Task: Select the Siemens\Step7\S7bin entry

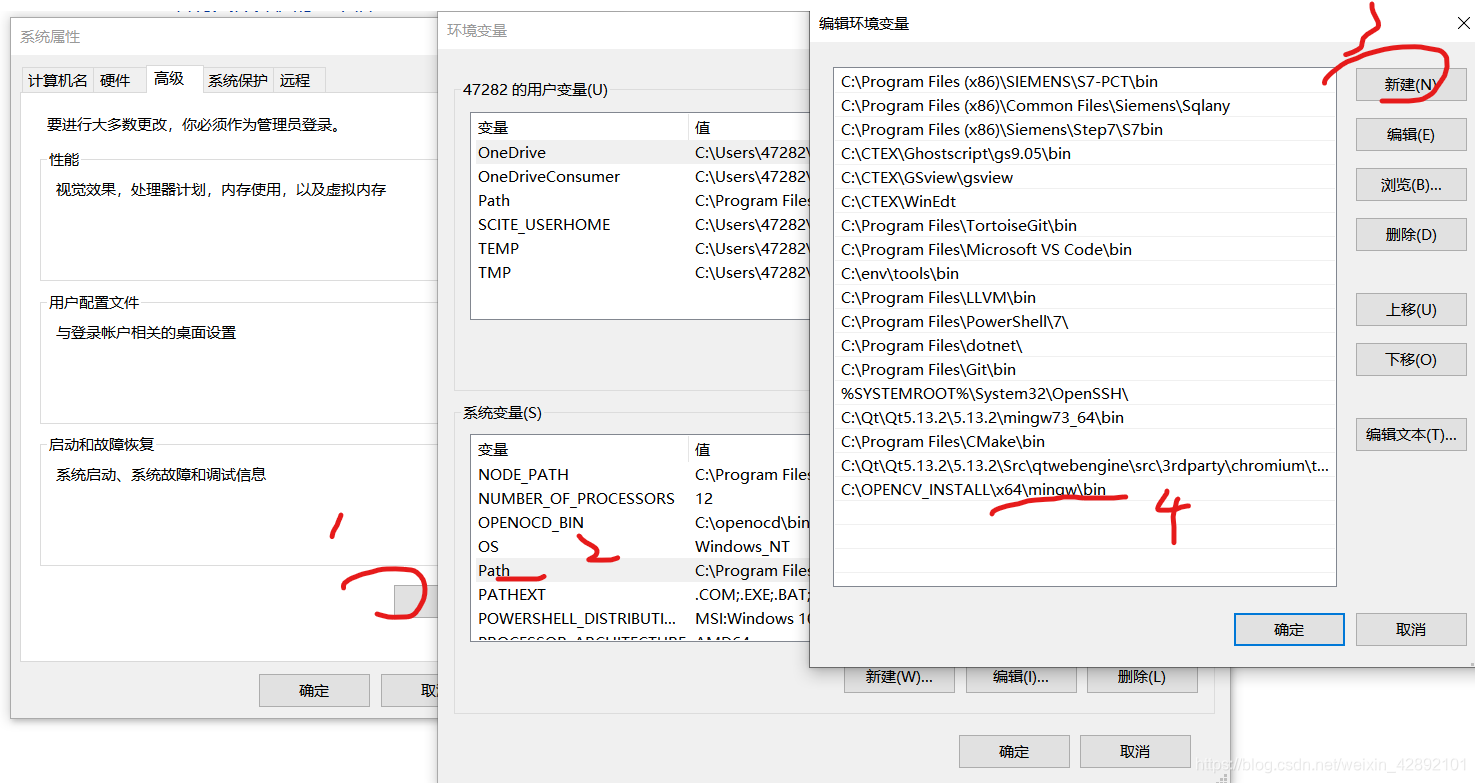Action: tap(1084, 130)
